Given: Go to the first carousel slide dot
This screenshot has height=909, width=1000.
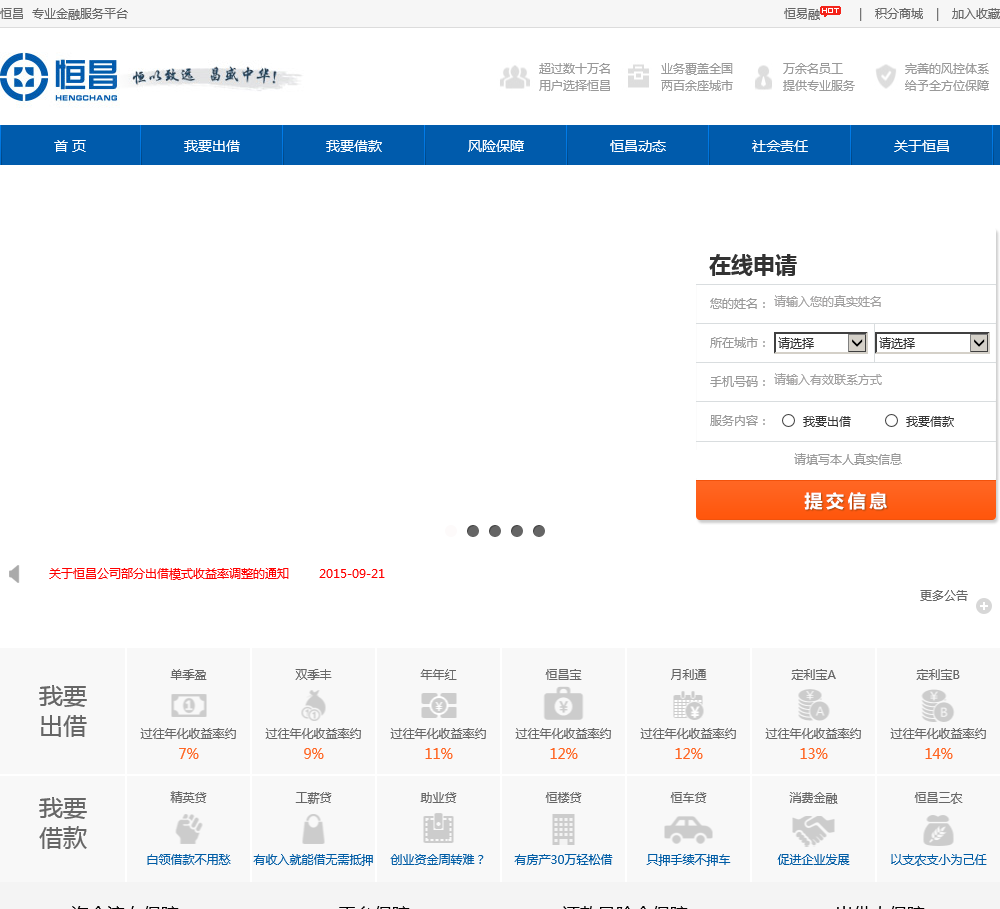Looking at the screenshot, I should pyautogui.click(x=451, y=531).
